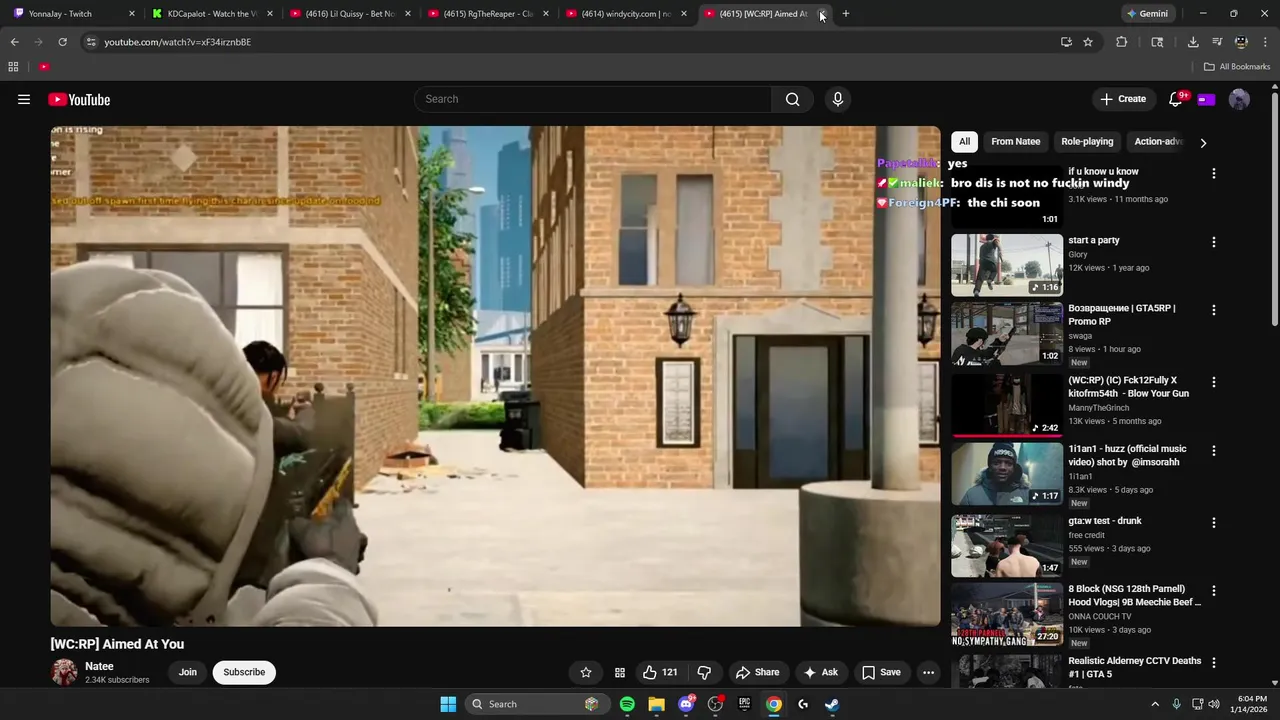1280x720 pixels.
Task: Show more filter chips with right arrow
Action: click(x=1203, y=142)
